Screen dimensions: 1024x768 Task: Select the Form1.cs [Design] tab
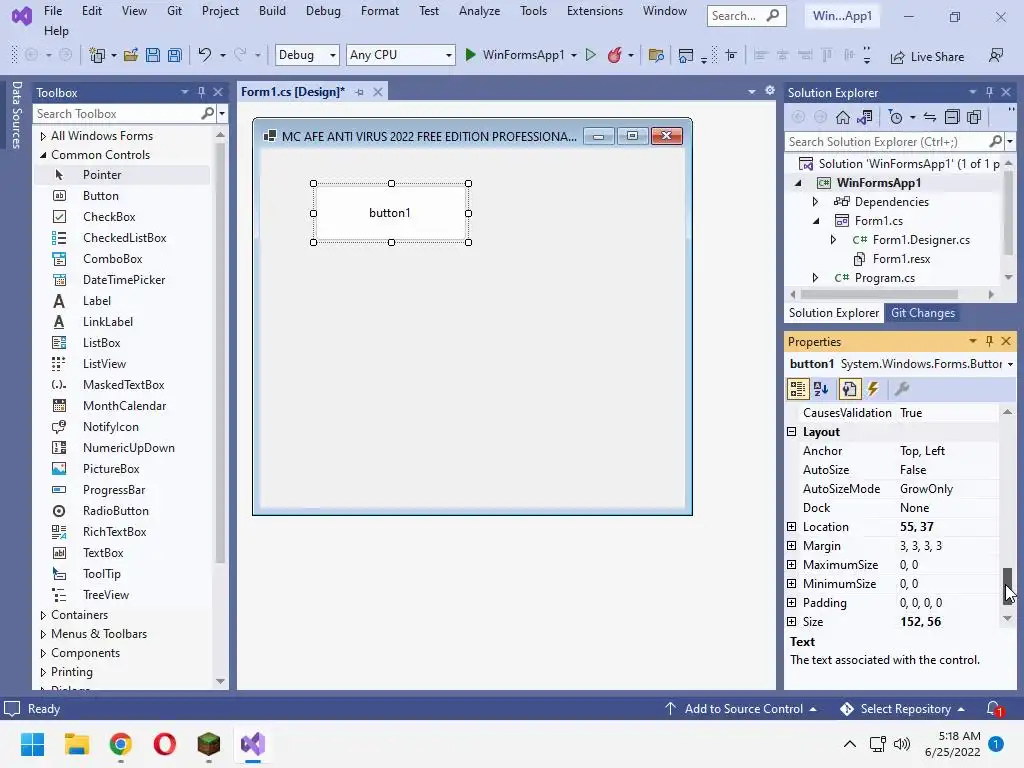tap(293, 92)
